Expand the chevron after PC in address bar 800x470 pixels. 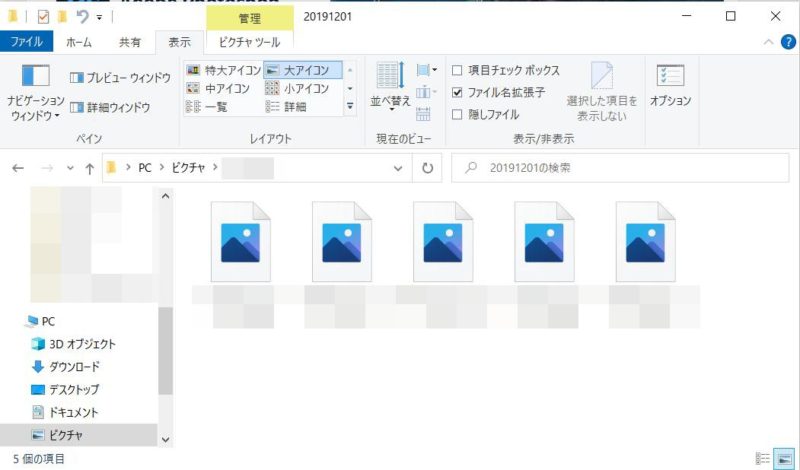161,167
